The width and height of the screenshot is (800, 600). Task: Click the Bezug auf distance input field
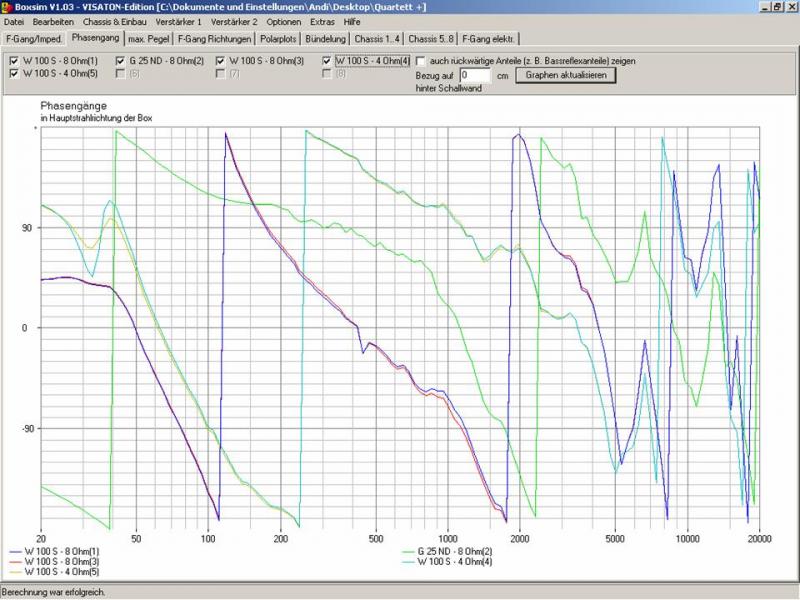pyautogui.click(x=475, y=75)
